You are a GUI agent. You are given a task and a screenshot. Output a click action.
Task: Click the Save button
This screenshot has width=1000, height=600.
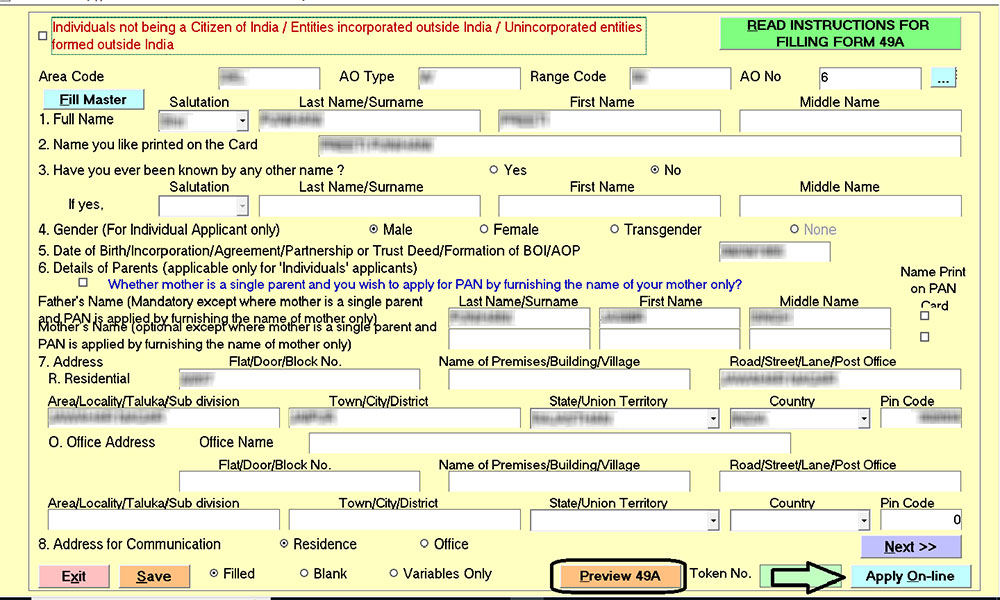tap(154, 576)
